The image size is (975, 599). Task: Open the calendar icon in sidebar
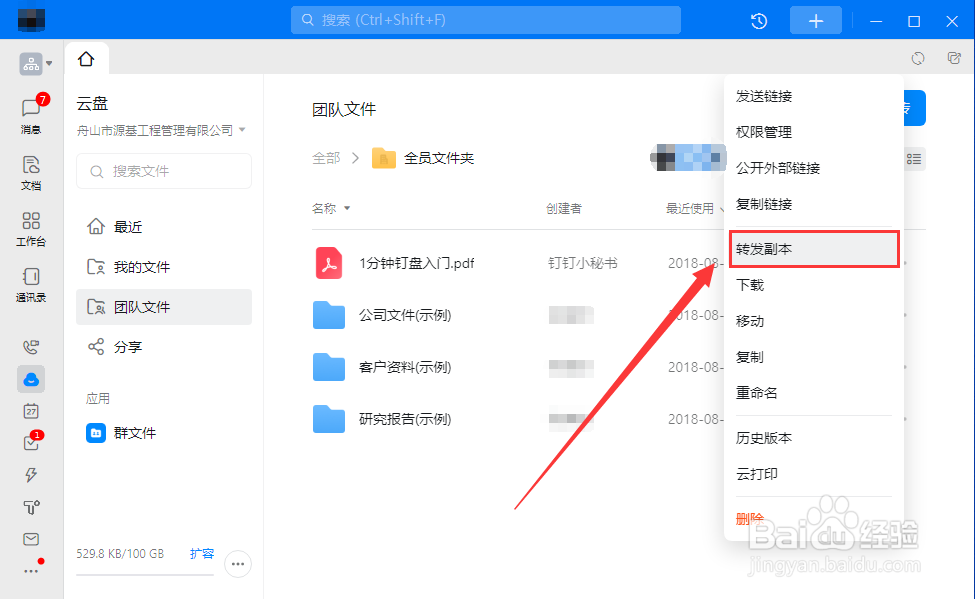(x=30, y=411)
